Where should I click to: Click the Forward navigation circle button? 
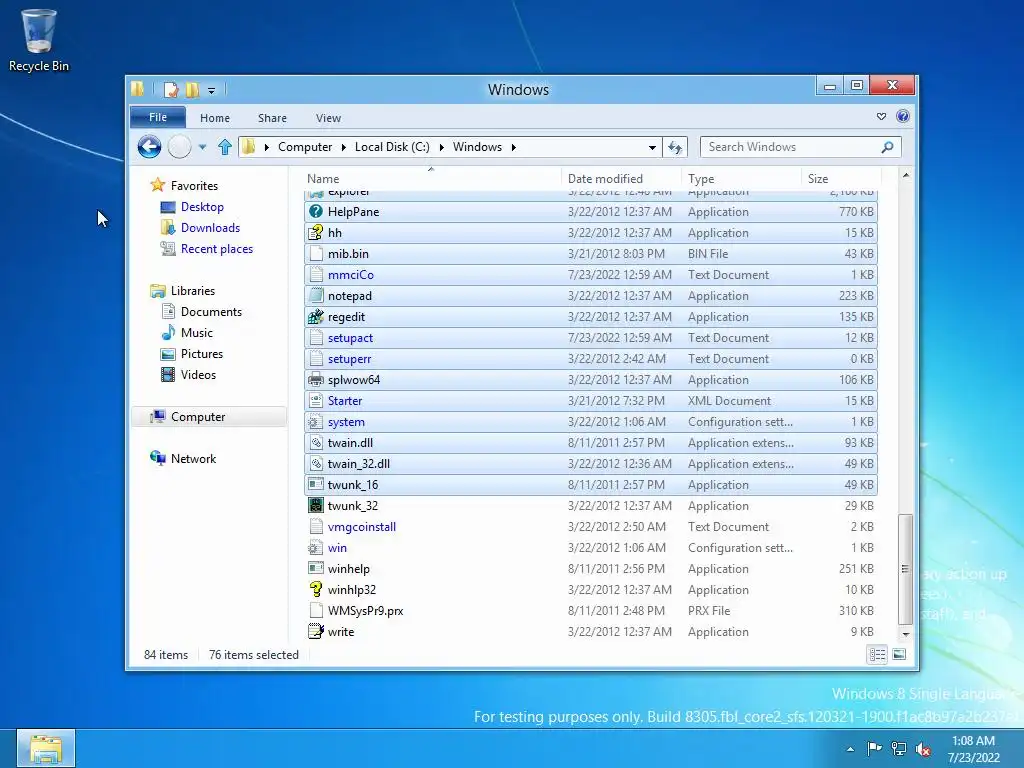click(x=179, y=147)
